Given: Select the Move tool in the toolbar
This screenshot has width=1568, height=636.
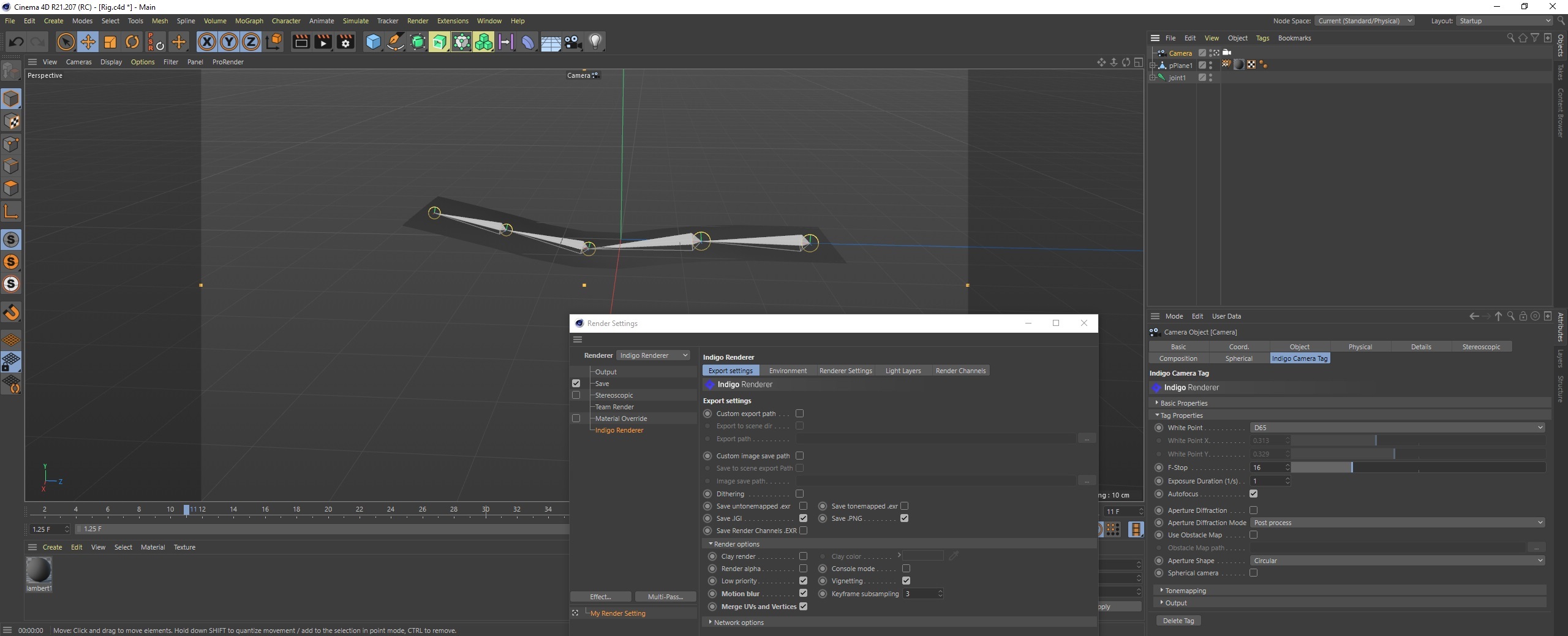Looking at the screenshot, I should [88, 42].
